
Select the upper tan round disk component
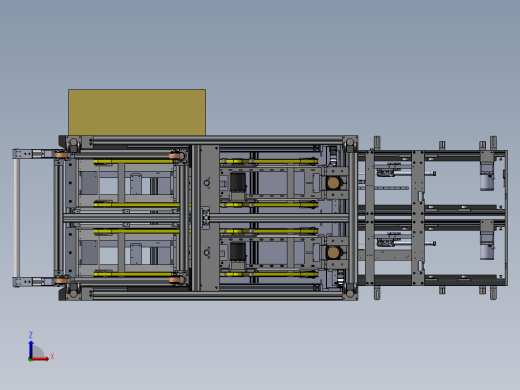click(x=333, y=183)
